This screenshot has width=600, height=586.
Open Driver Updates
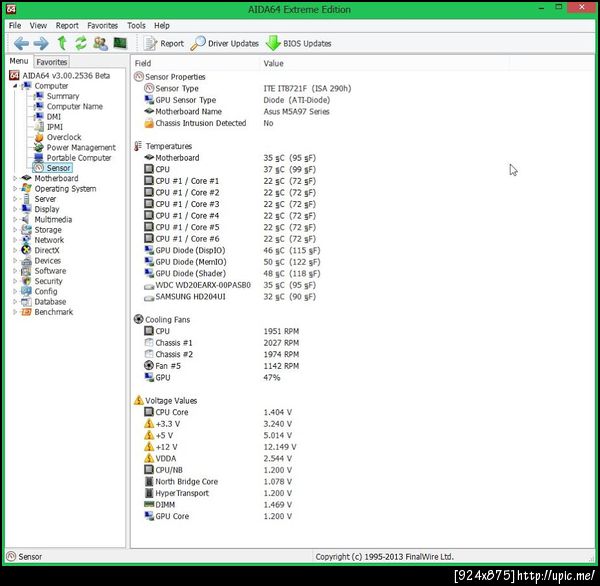[225, 44]
